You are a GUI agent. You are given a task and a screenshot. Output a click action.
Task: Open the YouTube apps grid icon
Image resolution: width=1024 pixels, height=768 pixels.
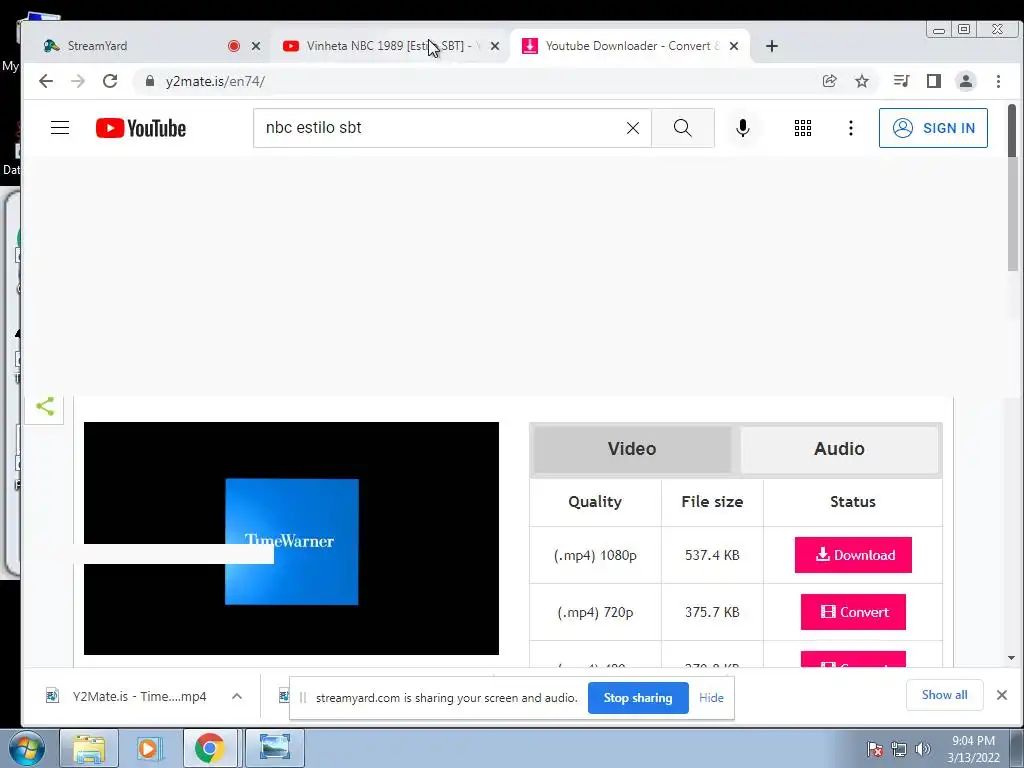click(803, 128)
